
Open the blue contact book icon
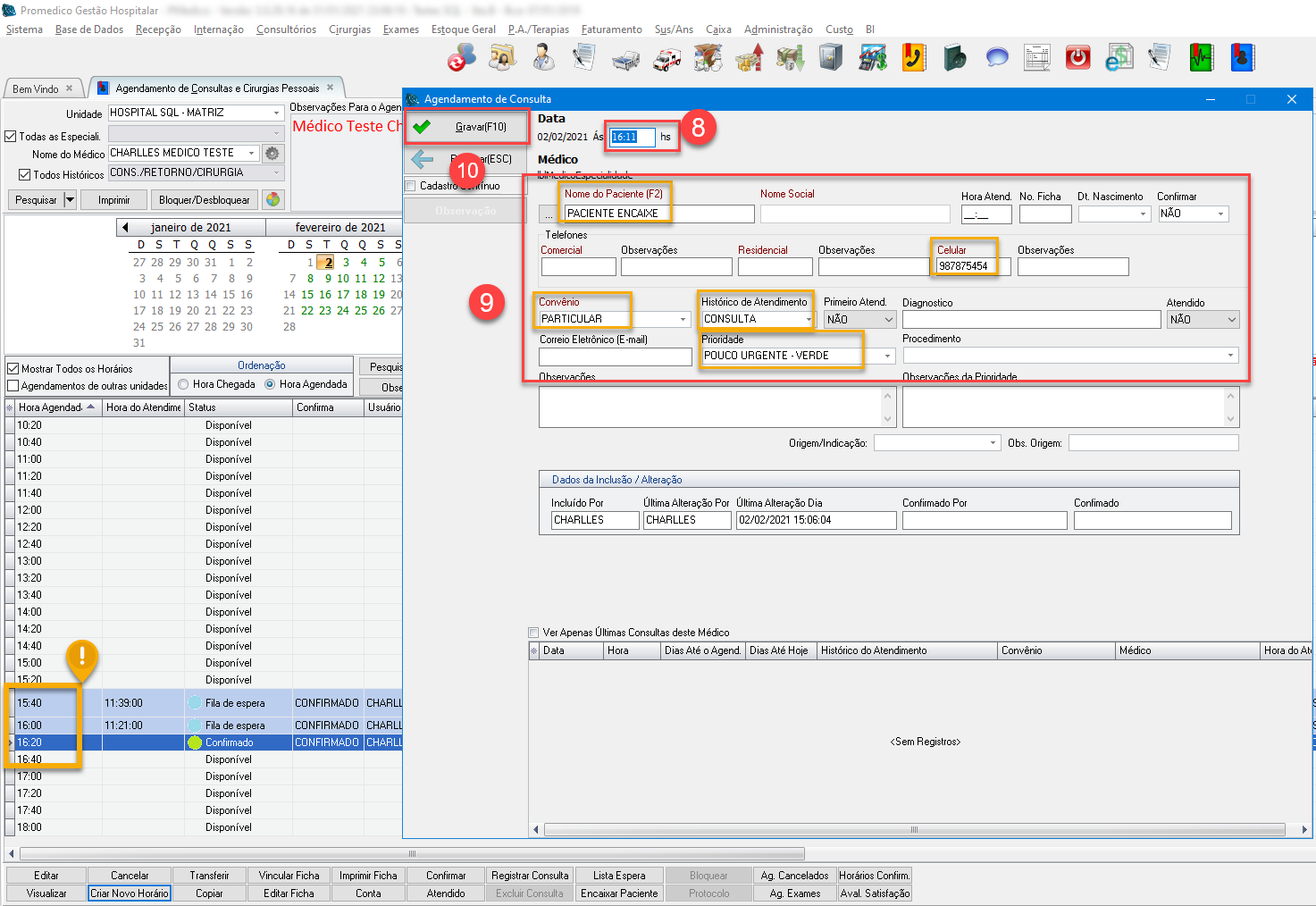[x=1243, y=58]
